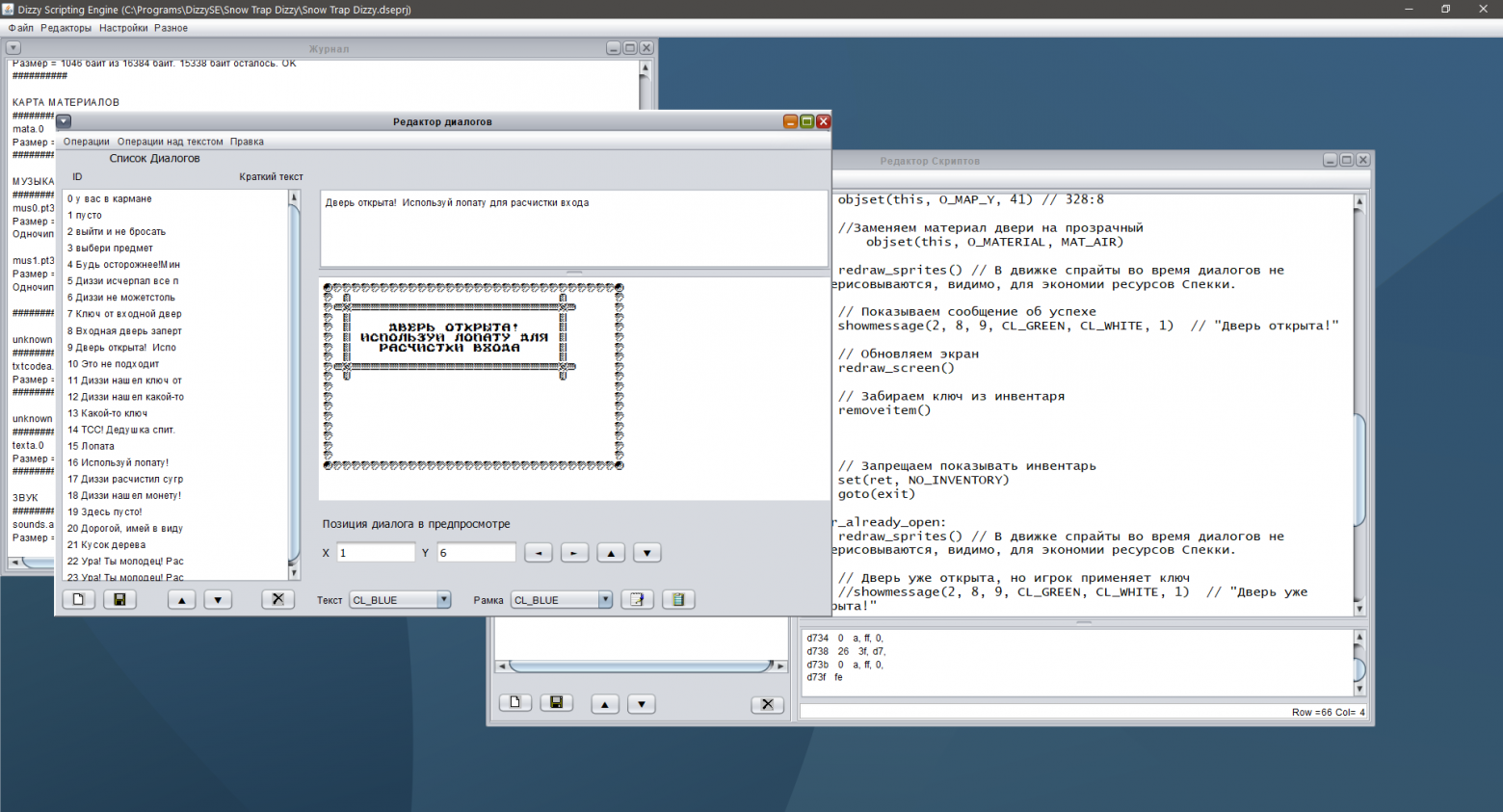Click the X position input field
The width and height of the screenshot is (1503, 812).
376,553
